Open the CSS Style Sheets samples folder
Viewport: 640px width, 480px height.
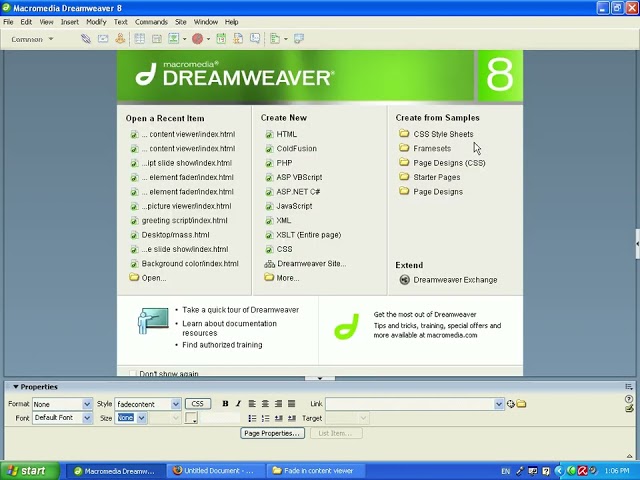tap(442, 134)
